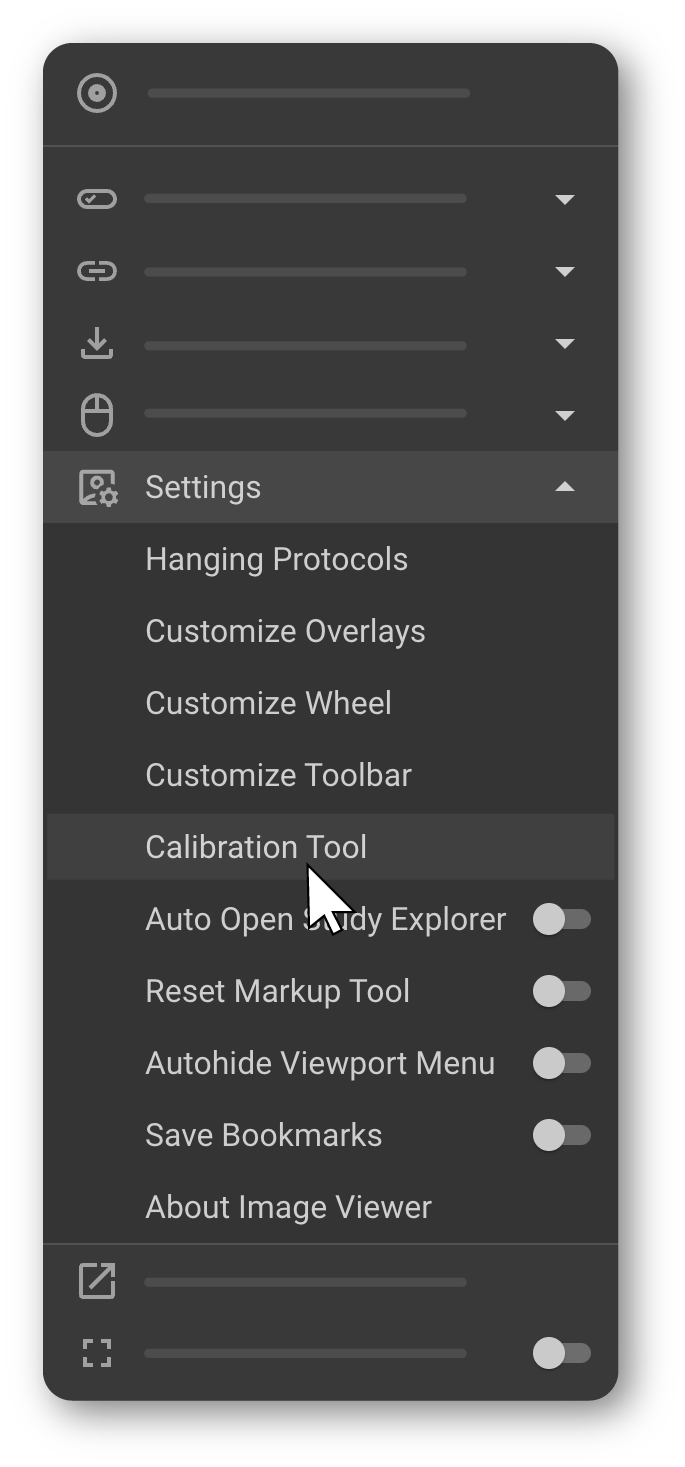Enable the Save Bookmarks toggle
This screenshot has height=1467, width=685.
pos(561,1135)
